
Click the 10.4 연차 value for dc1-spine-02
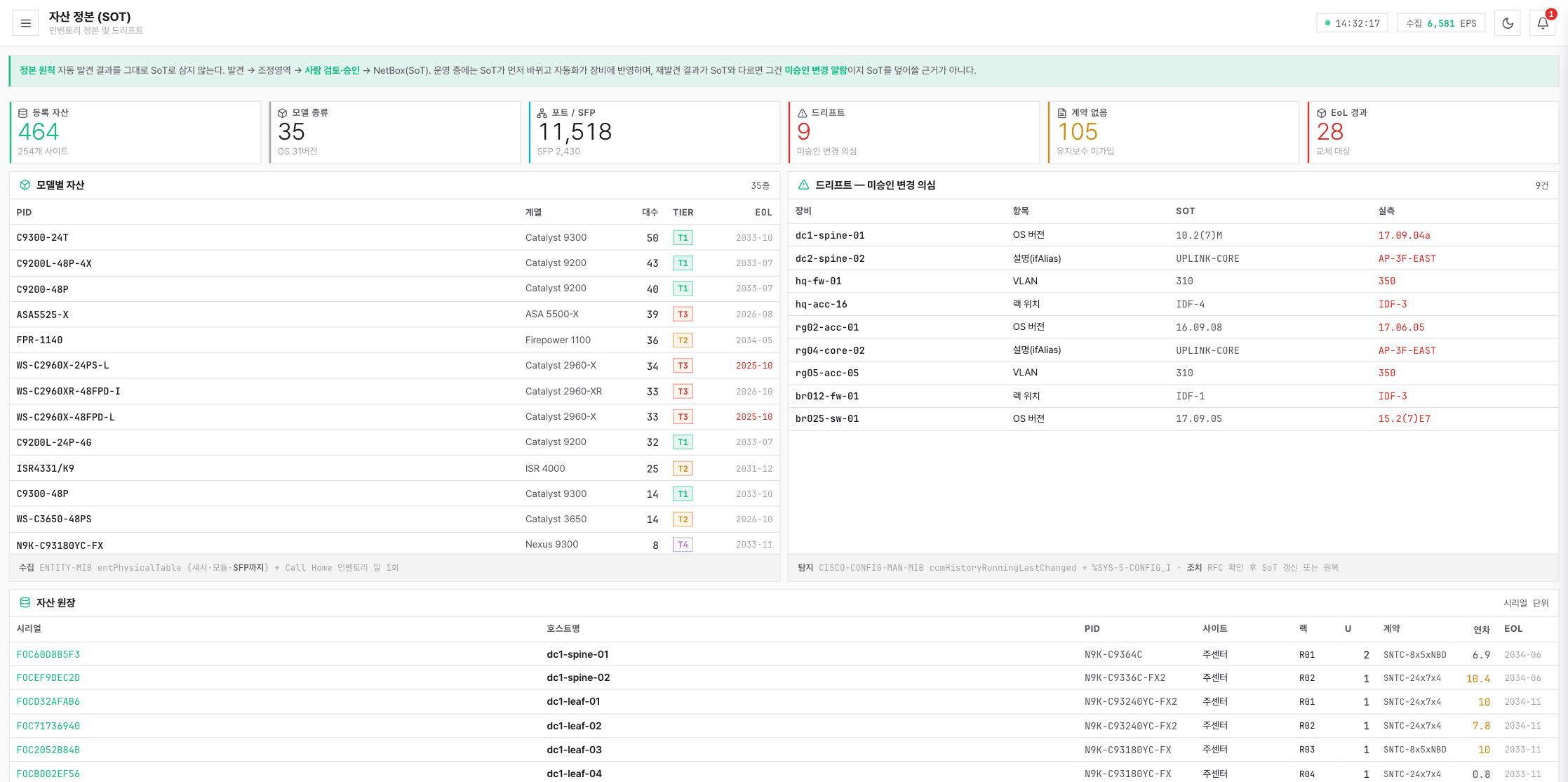(1478, 679)
